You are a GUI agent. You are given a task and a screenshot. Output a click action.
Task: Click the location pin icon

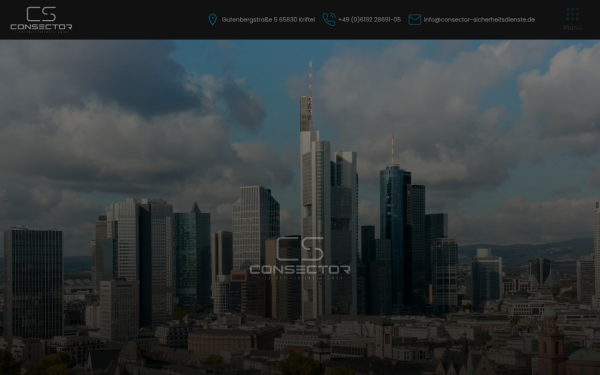(x=213, y=20)
